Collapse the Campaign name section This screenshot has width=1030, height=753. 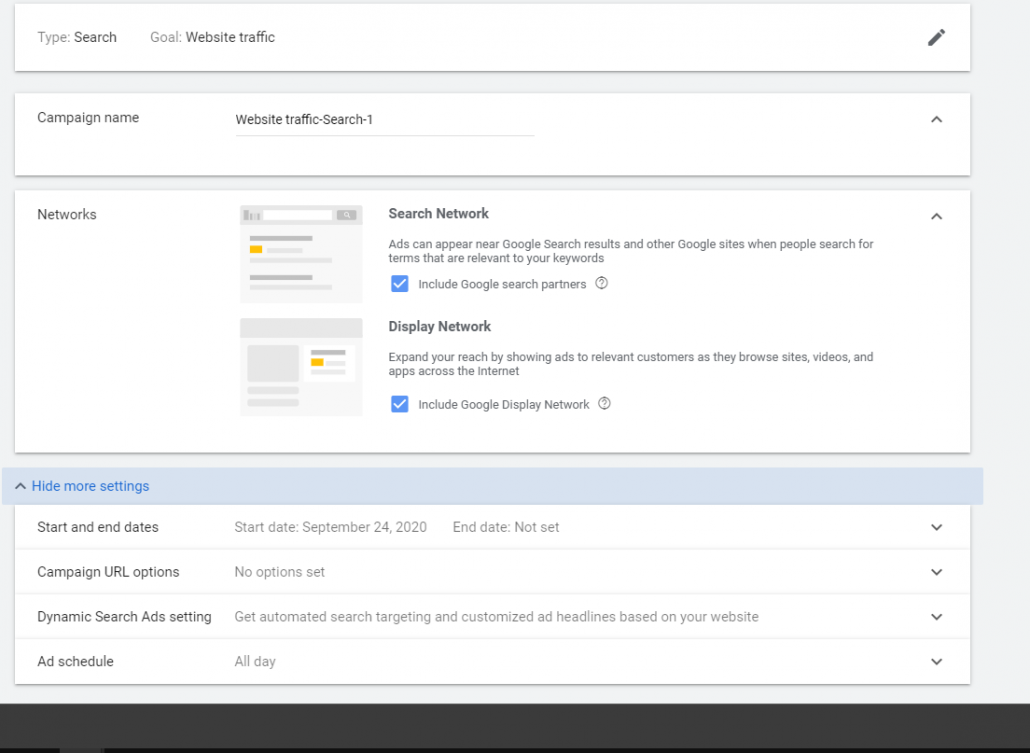[936, 119]
